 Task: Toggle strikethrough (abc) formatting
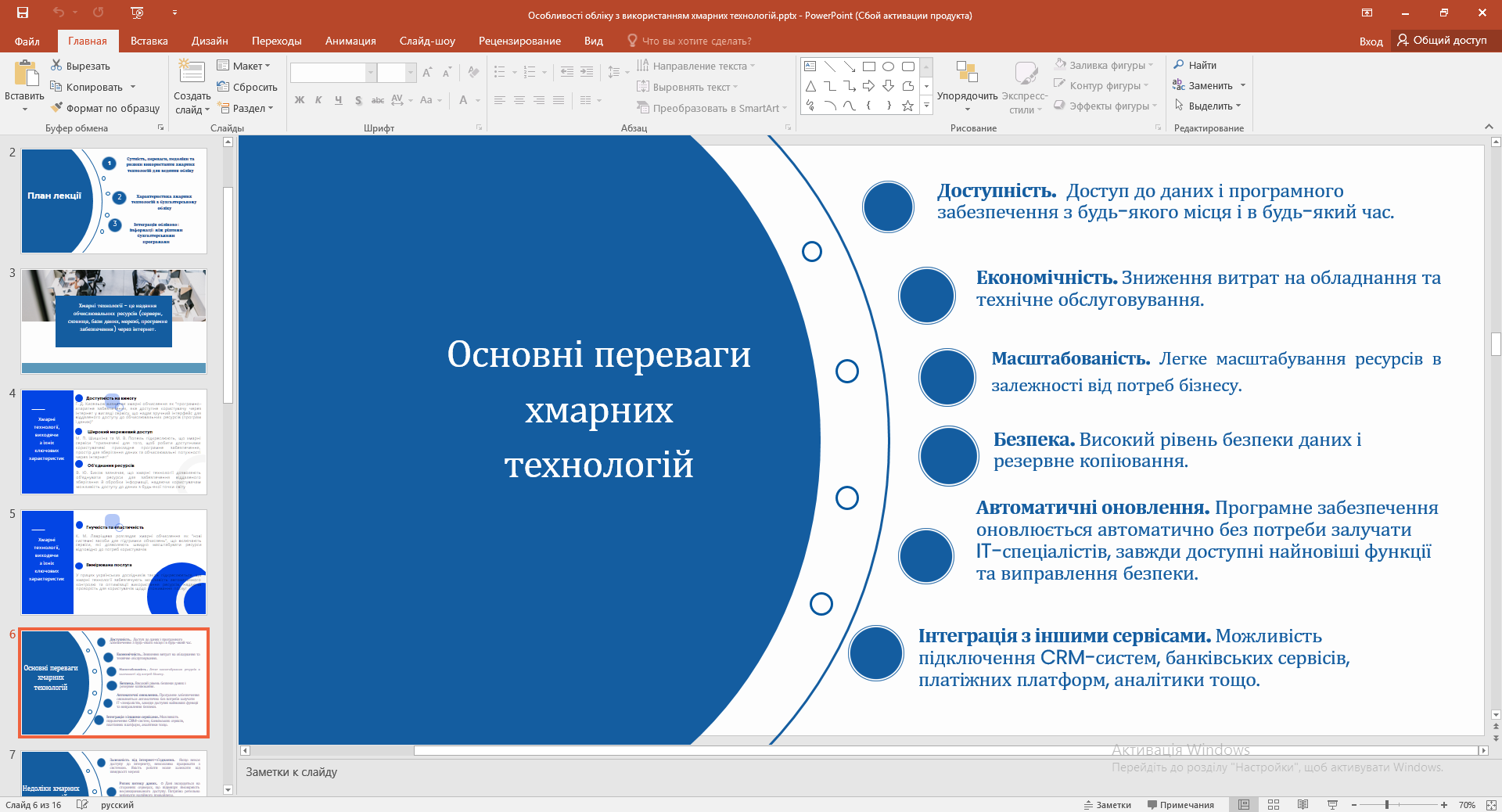pyautogui.click(x=378, y=100)
